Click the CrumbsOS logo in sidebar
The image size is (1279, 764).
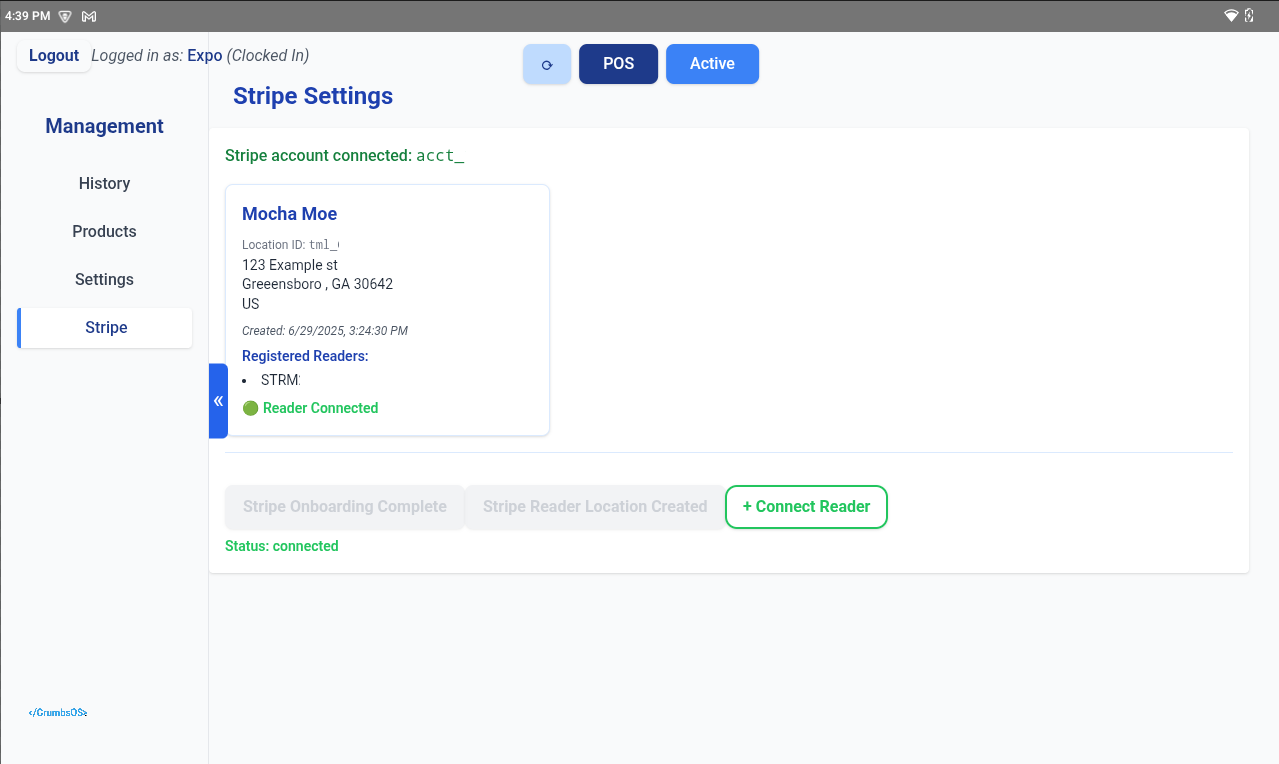tap(58, 713)
